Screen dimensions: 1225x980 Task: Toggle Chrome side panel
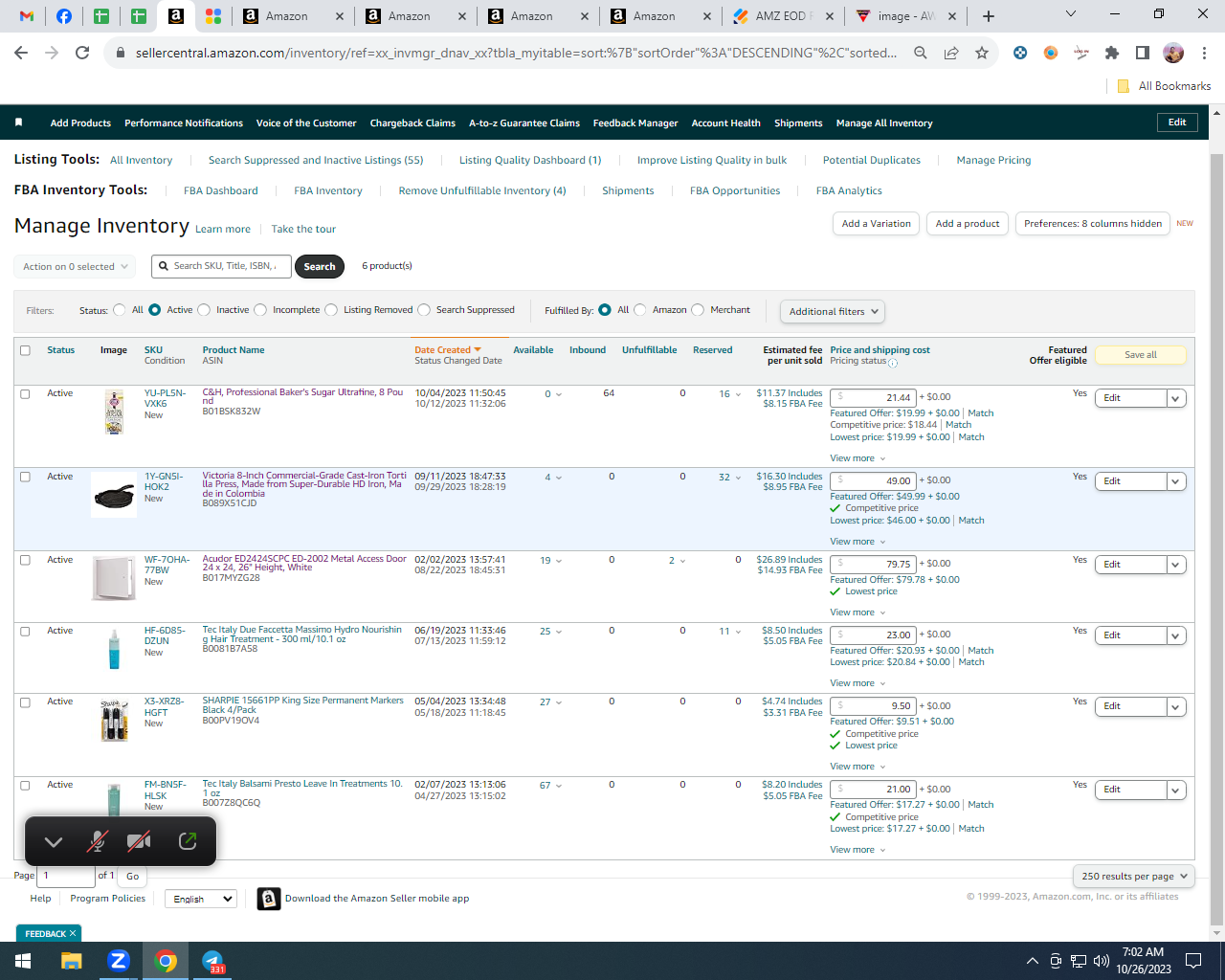click(x=1143, y=53)
